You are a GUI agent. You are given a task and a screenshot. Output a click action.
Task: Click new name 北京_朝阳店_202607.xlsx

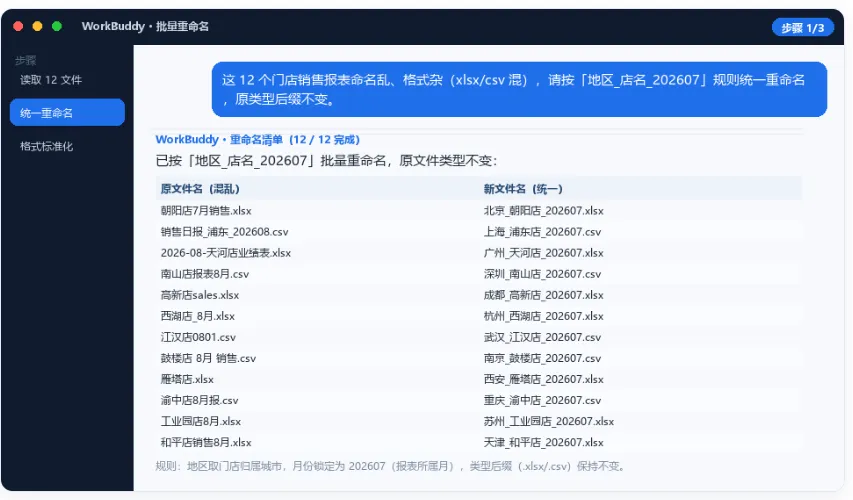[543, 211]
